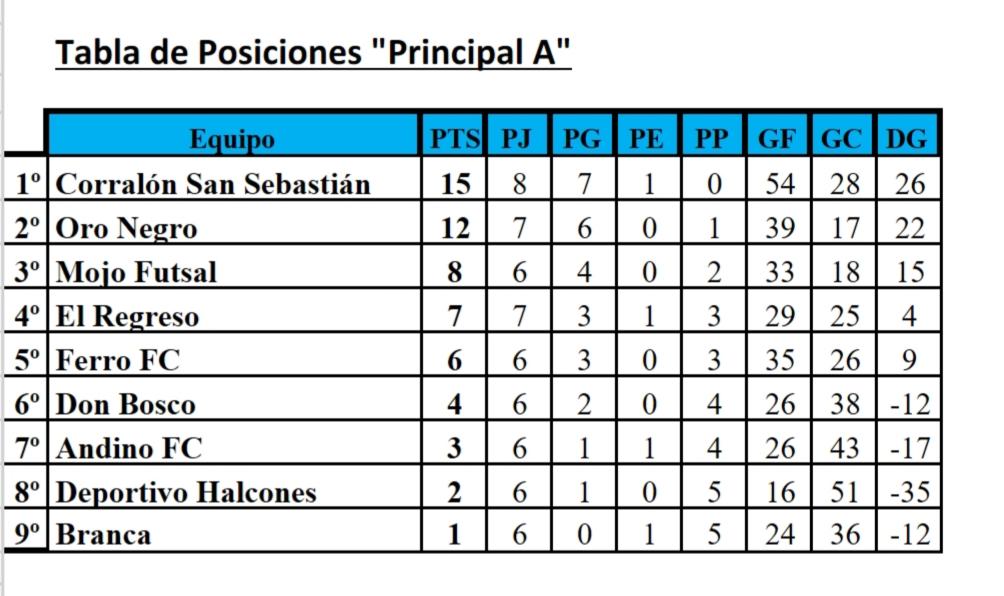Image resolution: width=1004 pixels, height=596 pixels.
Task: Click the PTS column header
Action: coord(455,138)
